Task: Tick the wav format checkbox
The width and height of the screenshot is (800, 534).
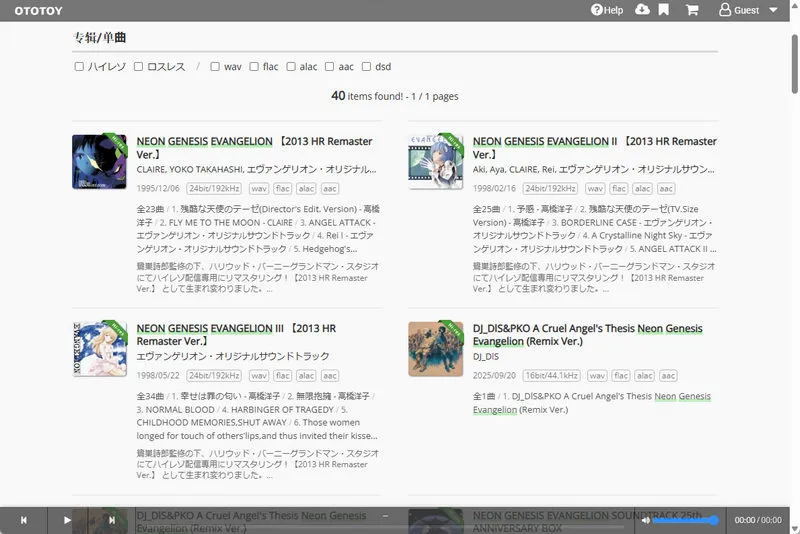Action: [x=215, y=67]
